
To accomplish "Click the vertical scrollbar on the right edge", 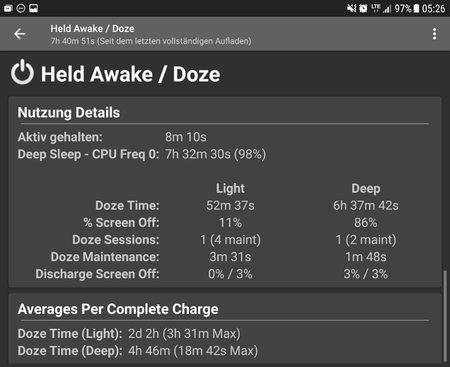I will click(445, 315).
